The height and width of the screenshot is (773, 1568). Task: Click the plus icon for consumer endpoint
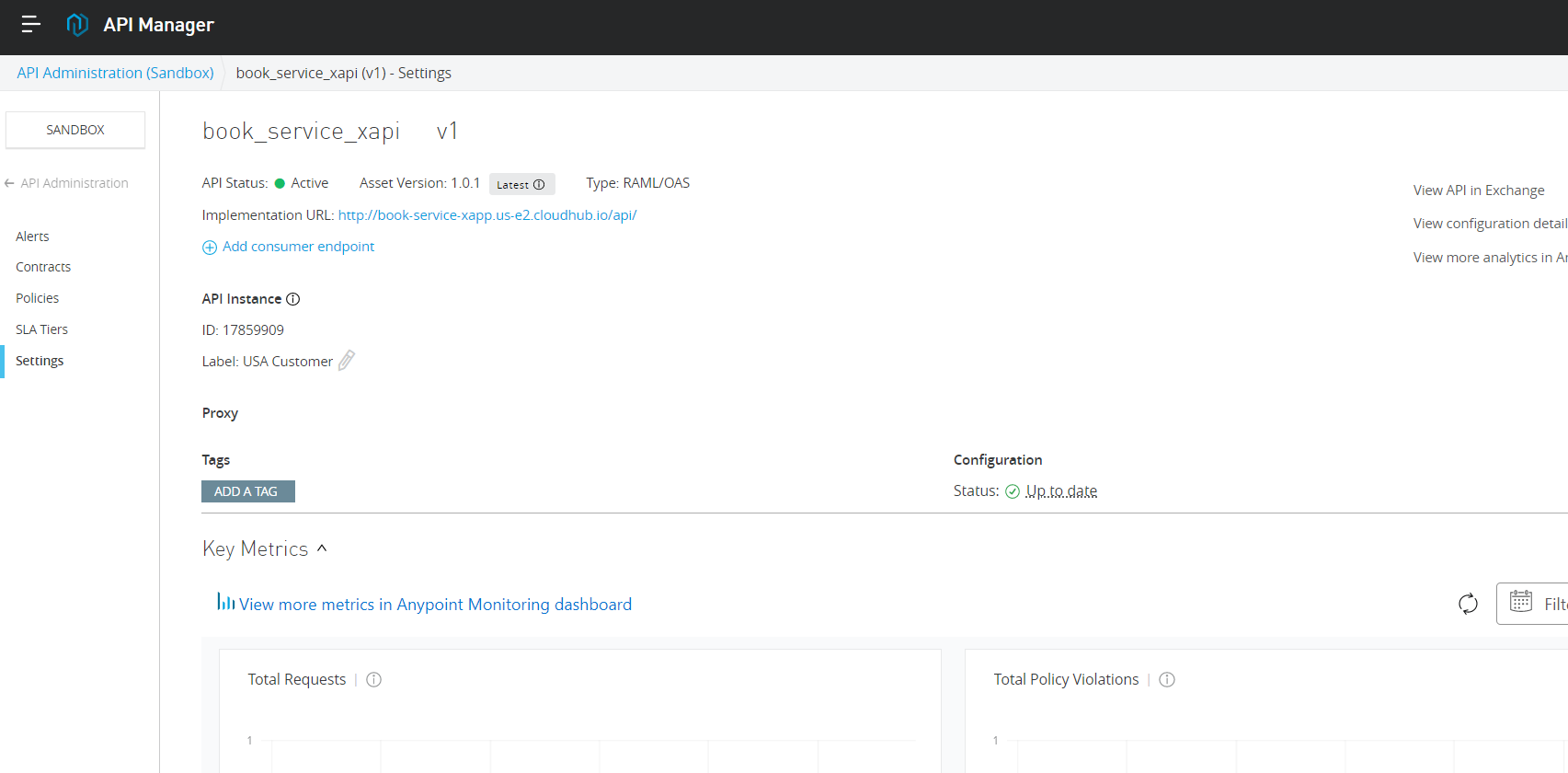(x=210, y=248)
